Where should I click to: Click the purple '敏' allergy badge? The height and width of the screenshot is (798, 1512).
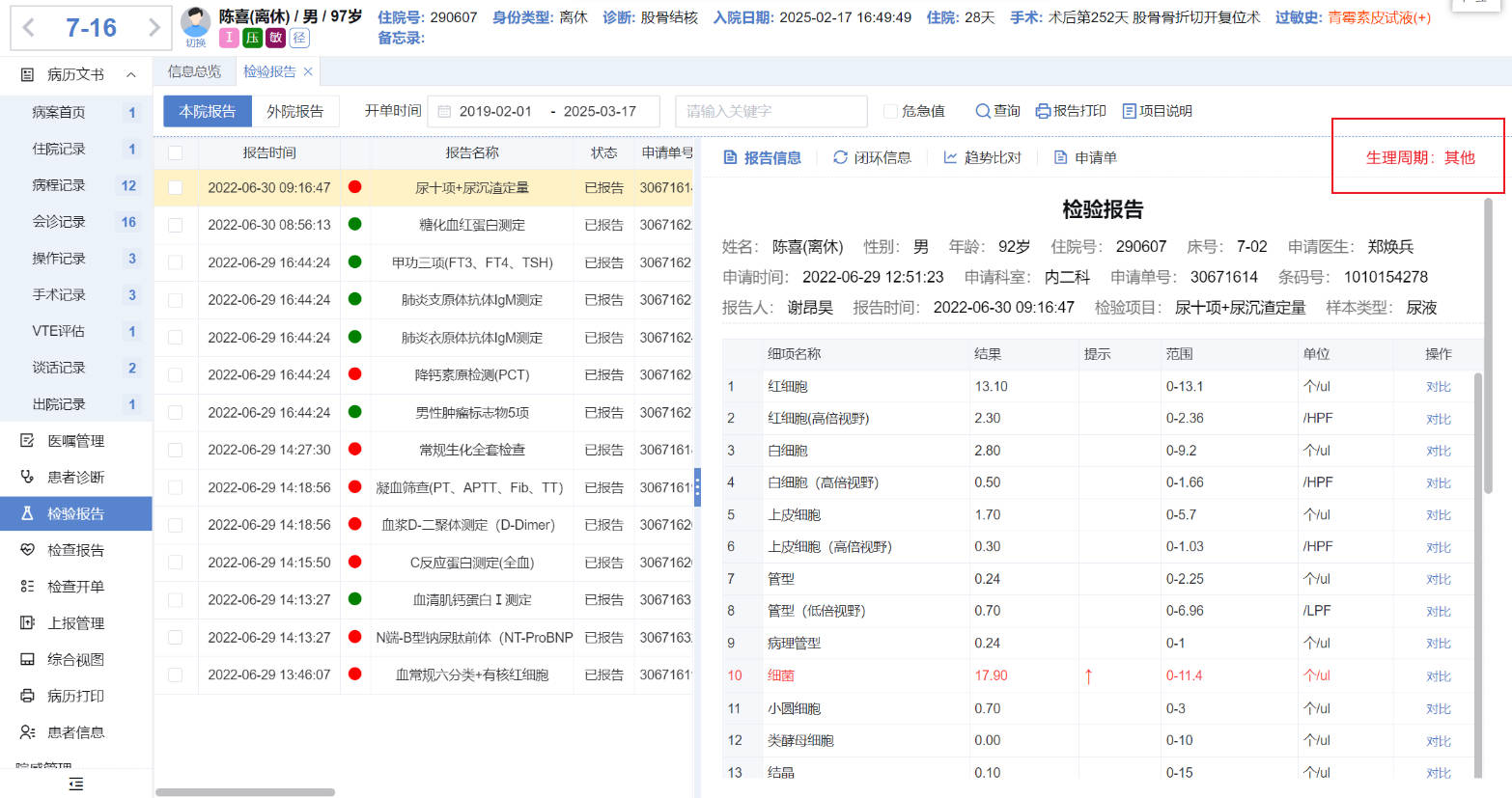(276, 38)
